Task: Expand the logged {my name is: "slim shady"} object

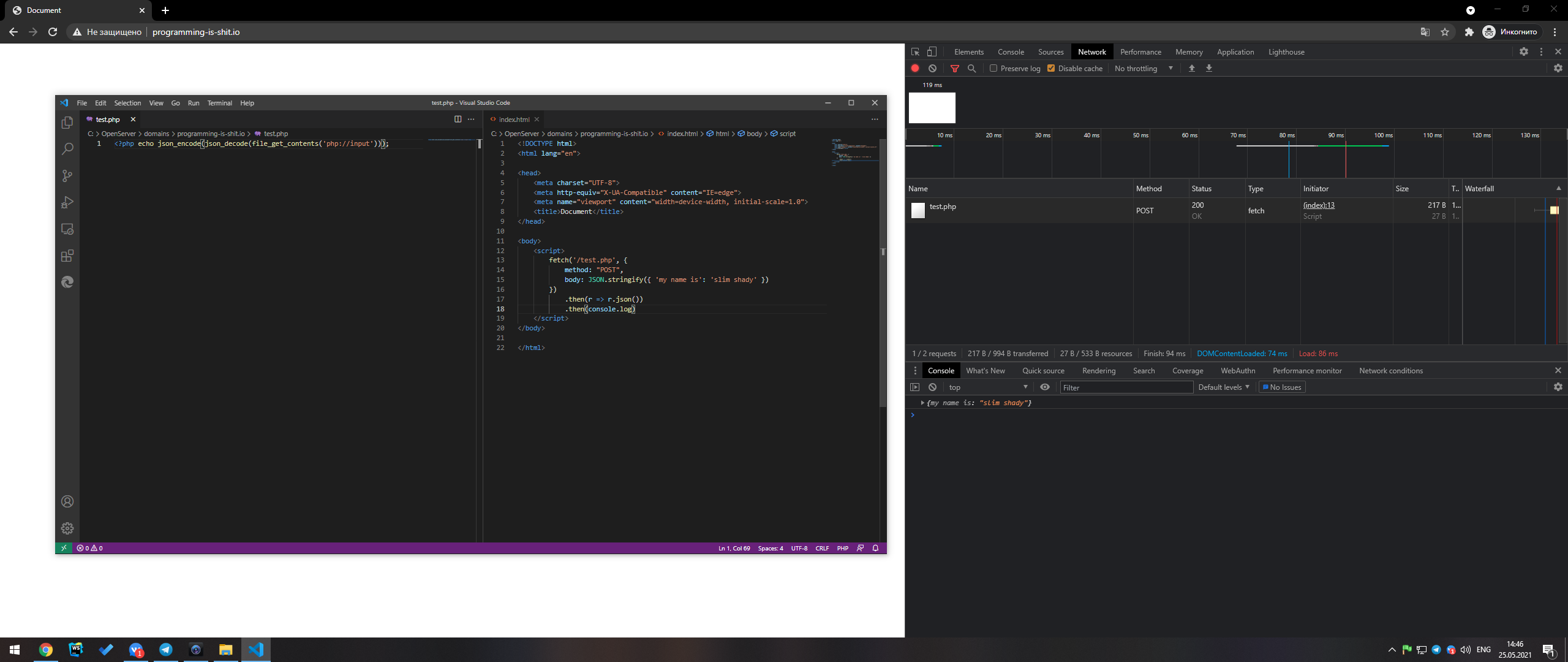Action: [x=922, y=403]
